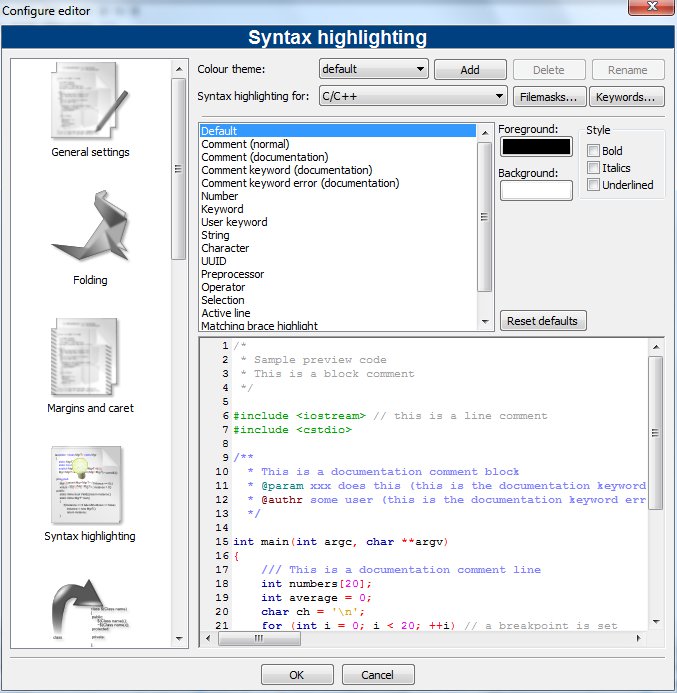Click the Reset defaults button

click(543, 321)
